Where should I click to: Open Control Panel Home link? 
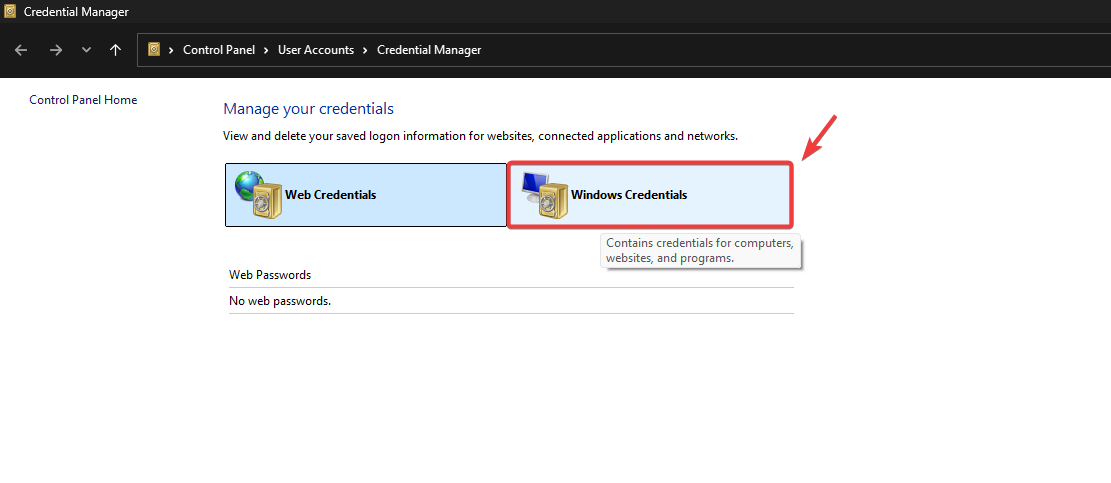click(x=83, y=100)
